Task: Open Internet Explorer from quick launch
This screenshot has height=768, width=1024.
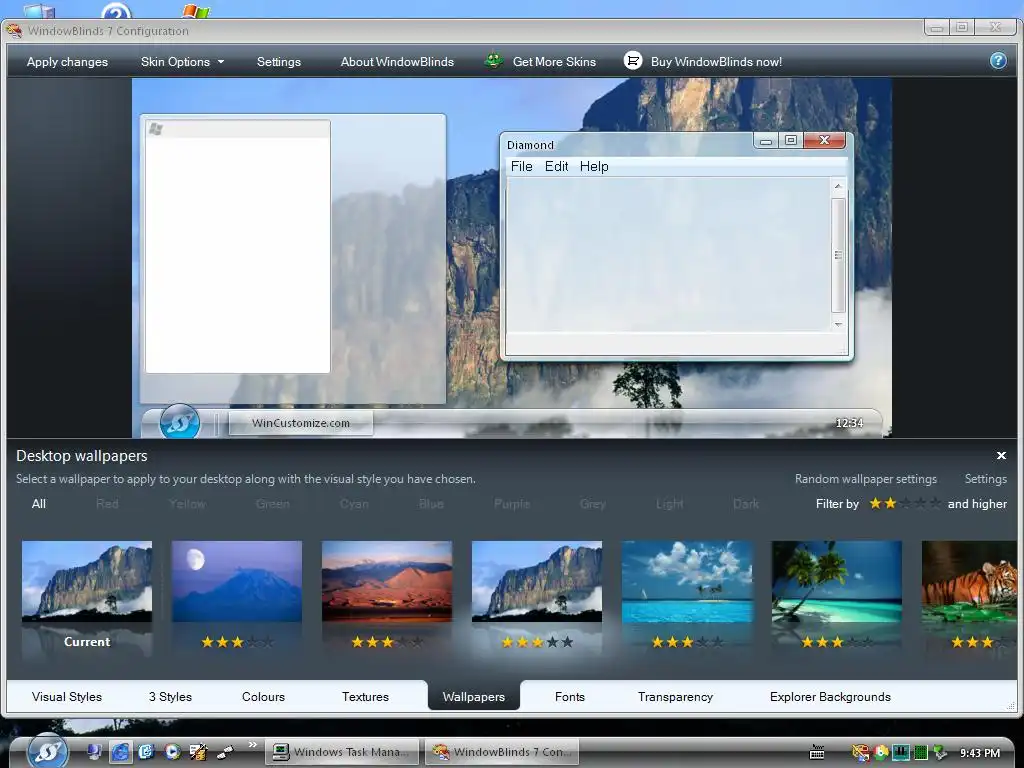Action: tap(120, 752)
